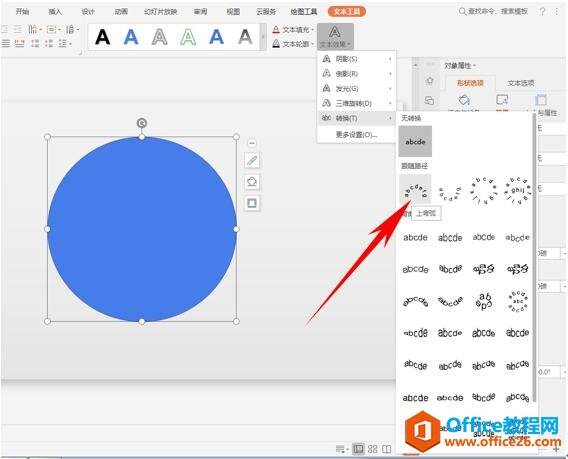Switch to the 文本选项 panel tab
Image resolution: width=568 pixels, height=459 pixels.
click(520, 83)
